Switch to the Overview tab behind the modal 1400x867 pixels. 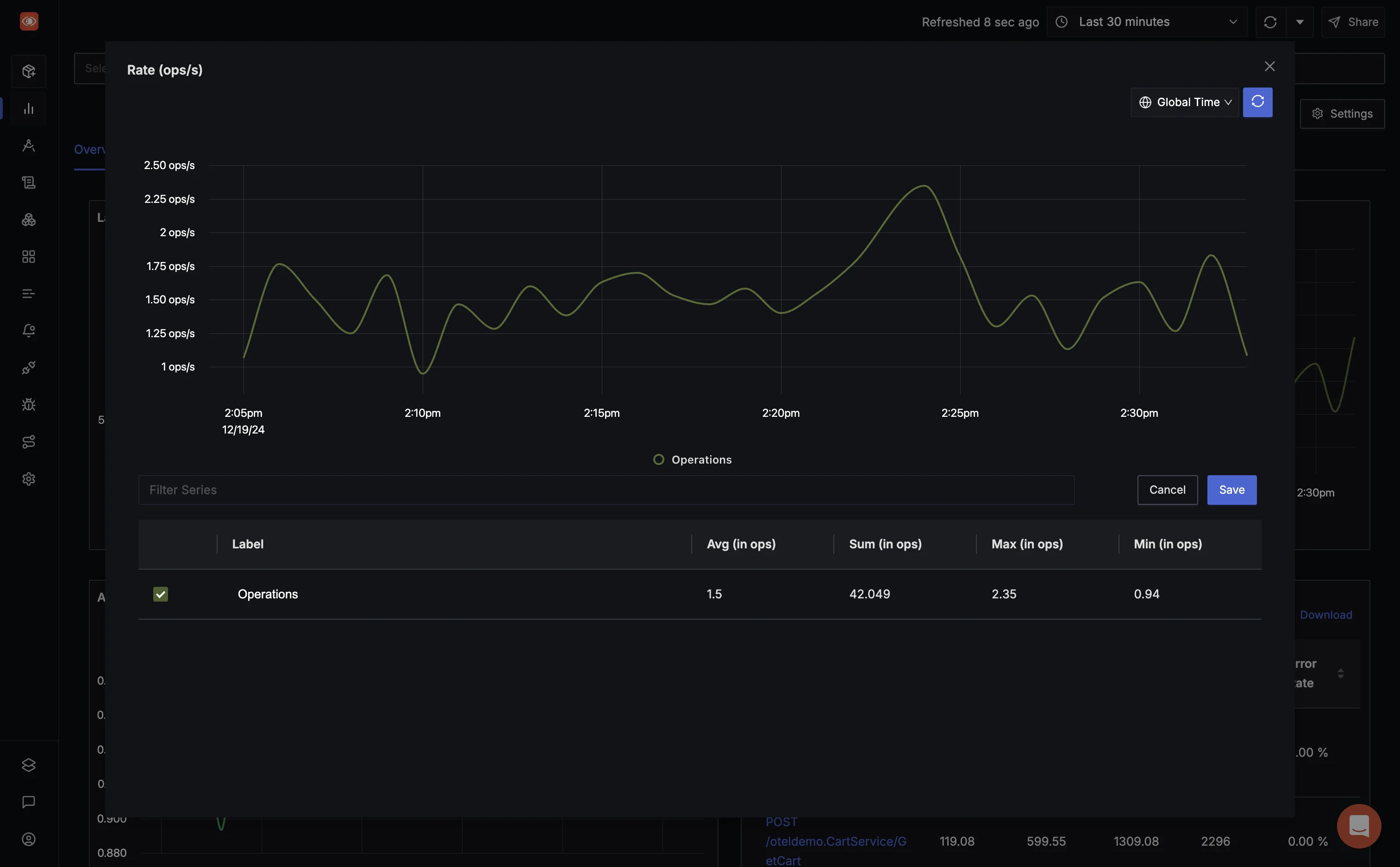point(89,149)
